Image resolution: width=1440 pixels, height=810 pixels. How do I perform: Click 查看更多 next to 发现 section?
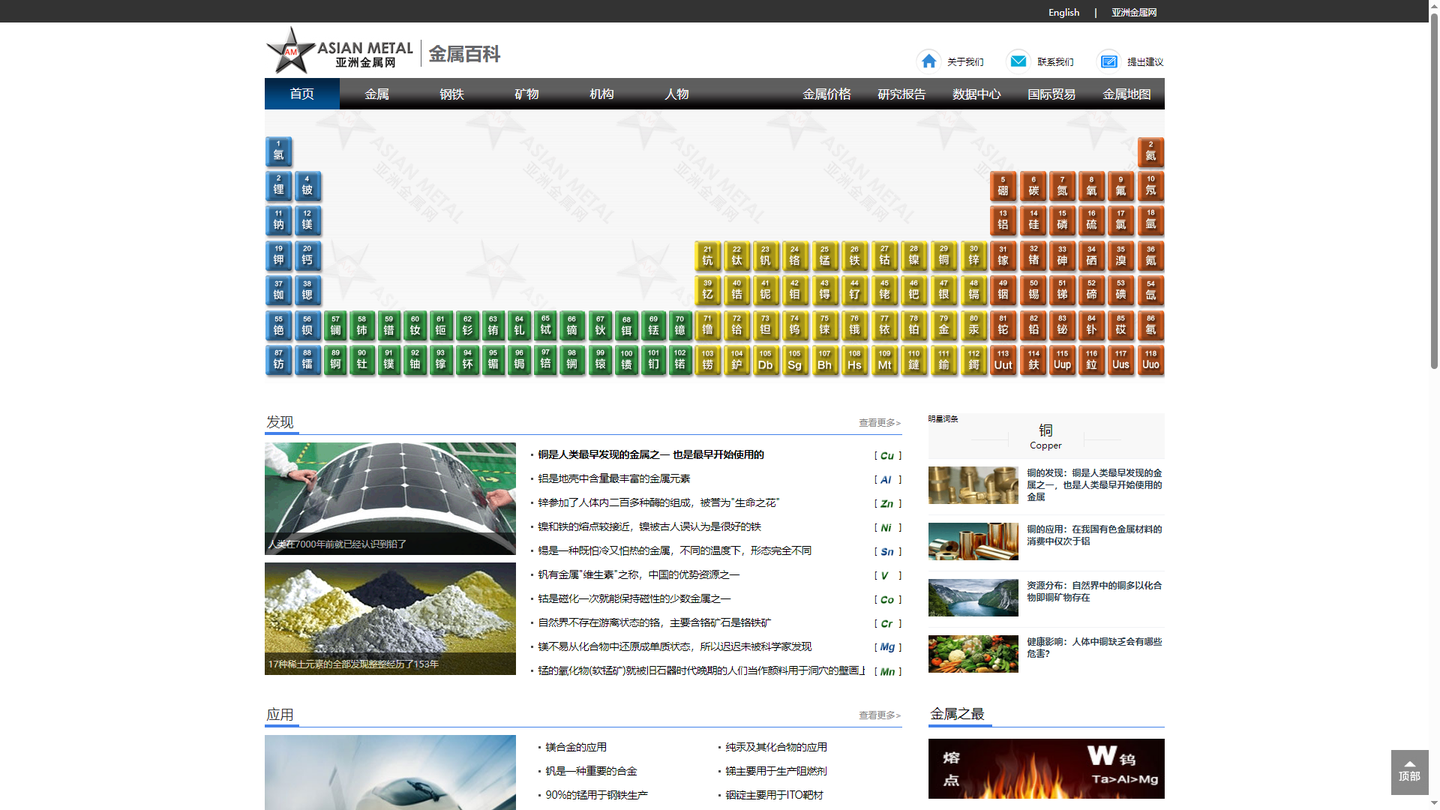880,423
